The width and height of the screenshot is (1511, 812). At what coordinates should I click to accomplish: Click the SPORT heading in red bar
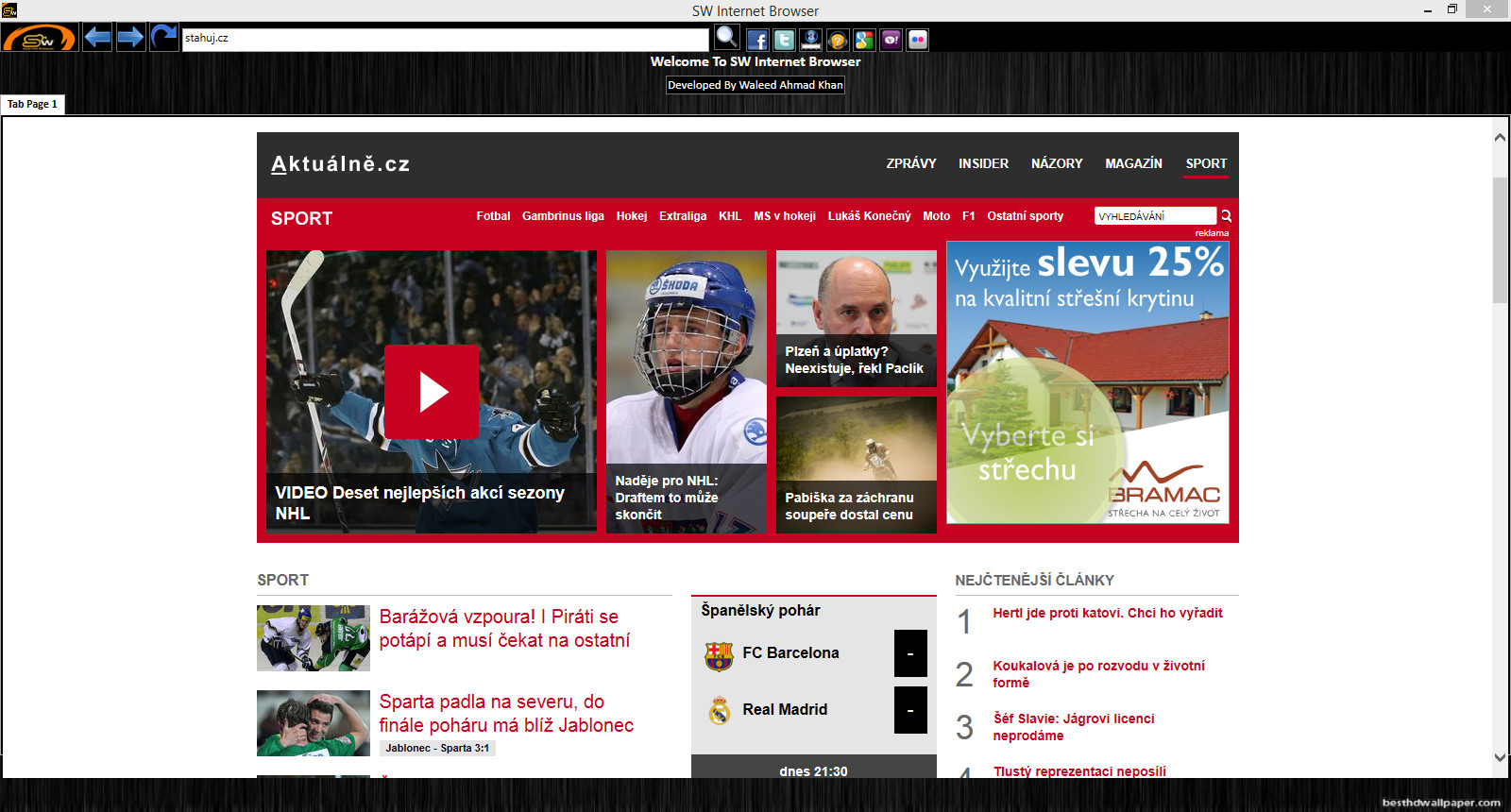coord(301,218)
